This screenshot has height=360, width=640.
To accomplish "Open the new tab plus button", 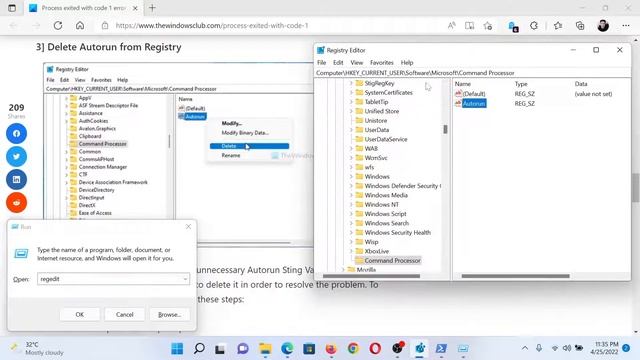I will click(152, 8).
